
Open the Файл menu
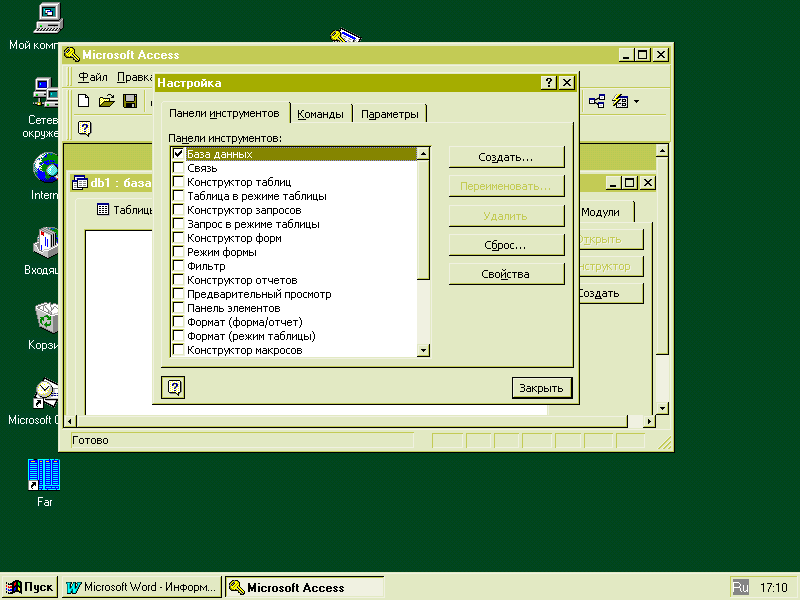pos(93,77)
